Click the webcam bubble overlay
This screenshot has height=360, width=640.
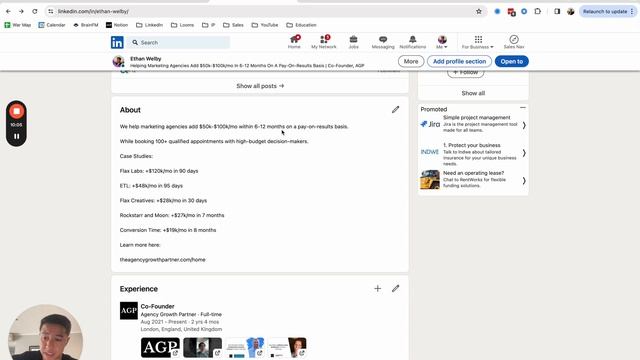45,333
